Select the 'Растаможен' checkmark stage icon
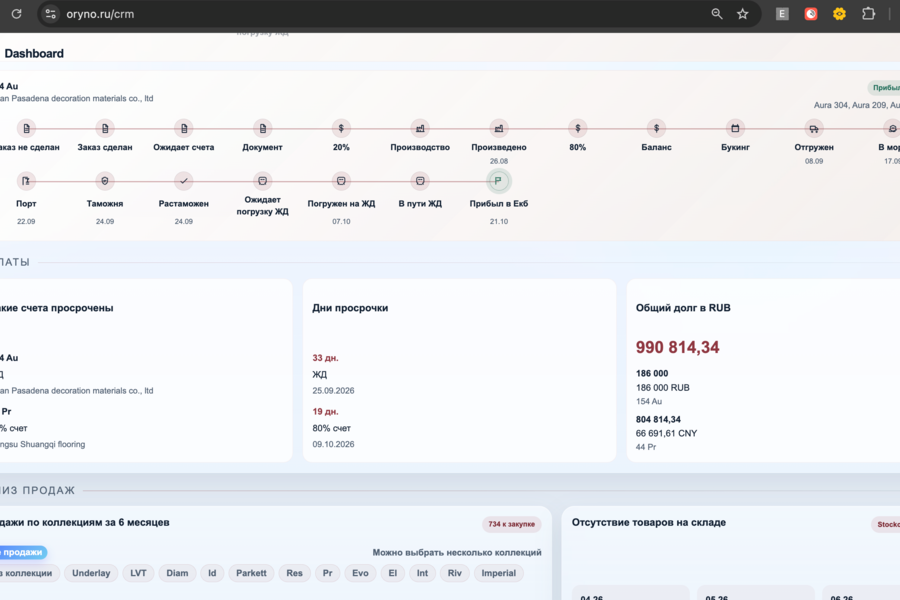900x600 pixels. [184, 181]
